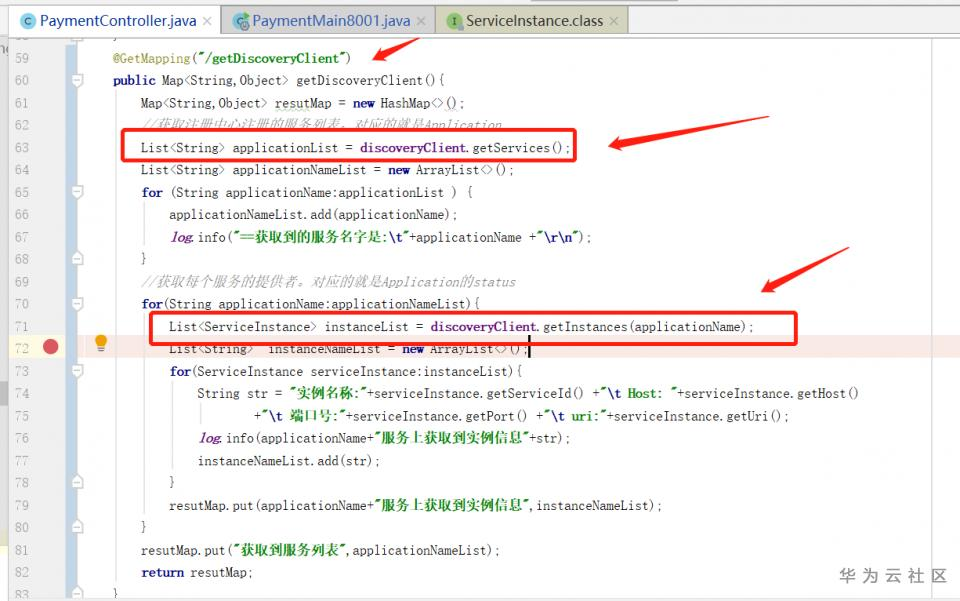The image size is (960, 601).
Task: Click the fold end marker at line 83
Action: click(x=77, y=592)
